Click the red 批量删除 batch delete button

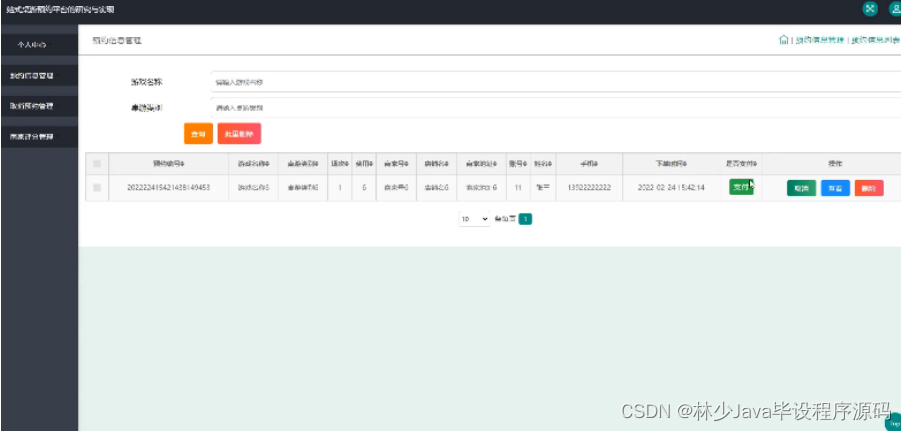(239, 133)
